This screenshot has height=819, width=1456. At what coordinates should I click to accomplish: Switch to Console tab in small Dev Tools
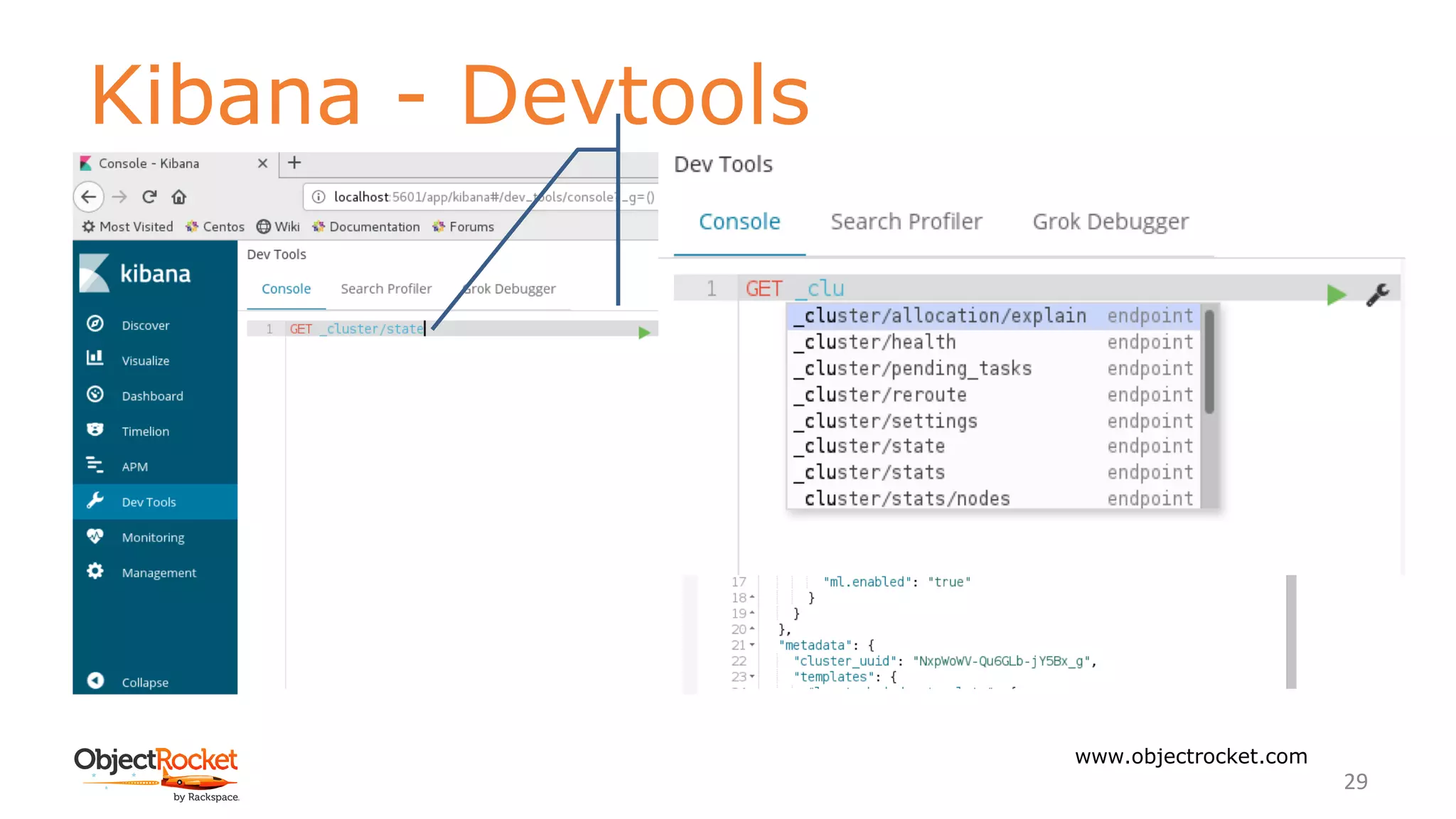286,289
